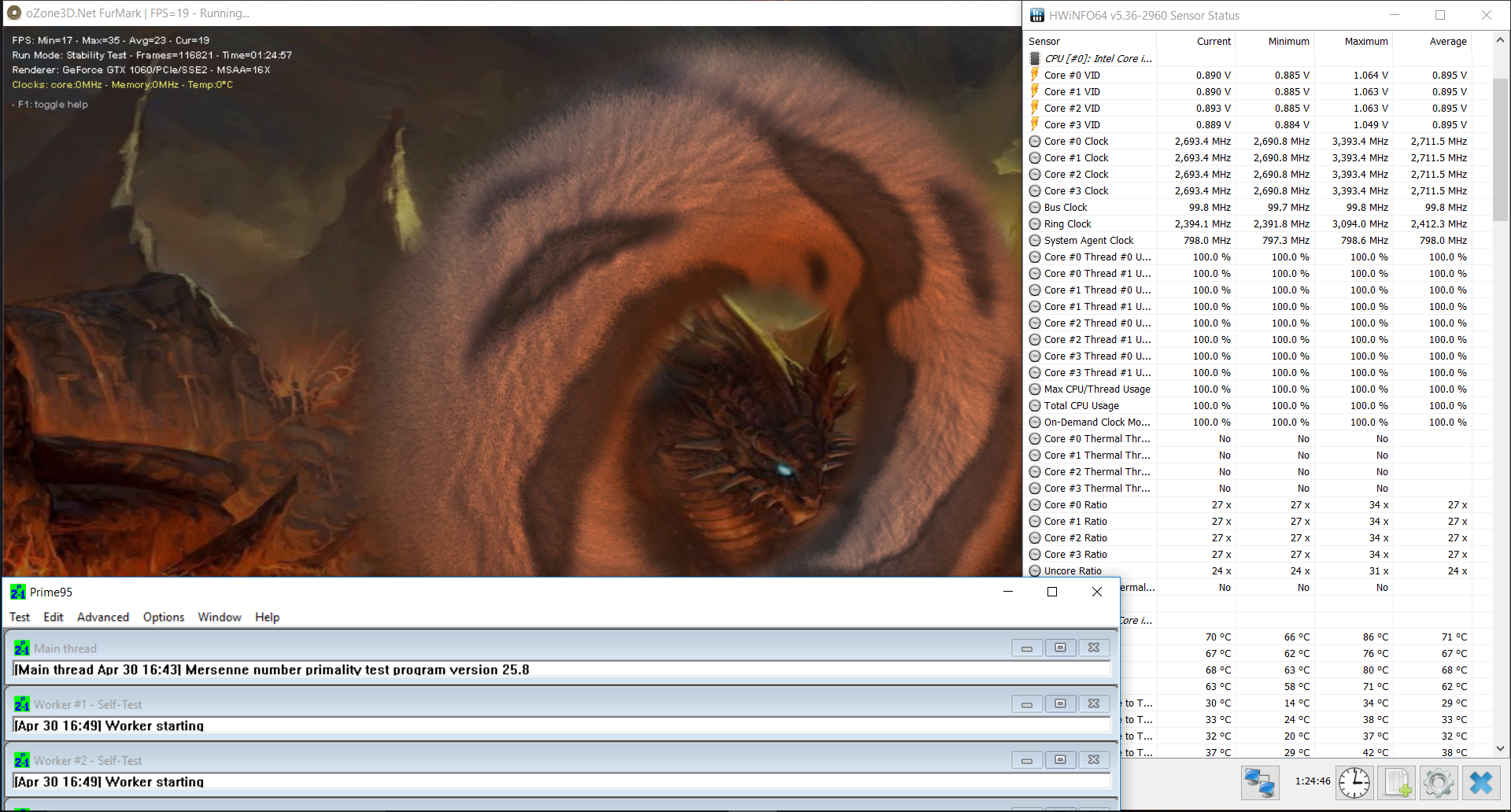
Task: Open the Prime95 Test menu
Action: pyautogui.click(x=20, y=617)
